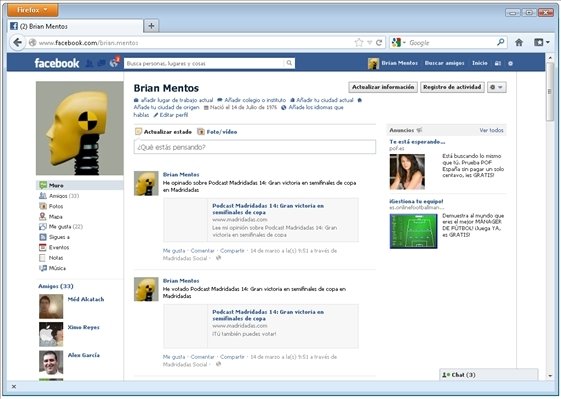Click Buscar amigos link in header
The image size is (561, 399).
444,63
